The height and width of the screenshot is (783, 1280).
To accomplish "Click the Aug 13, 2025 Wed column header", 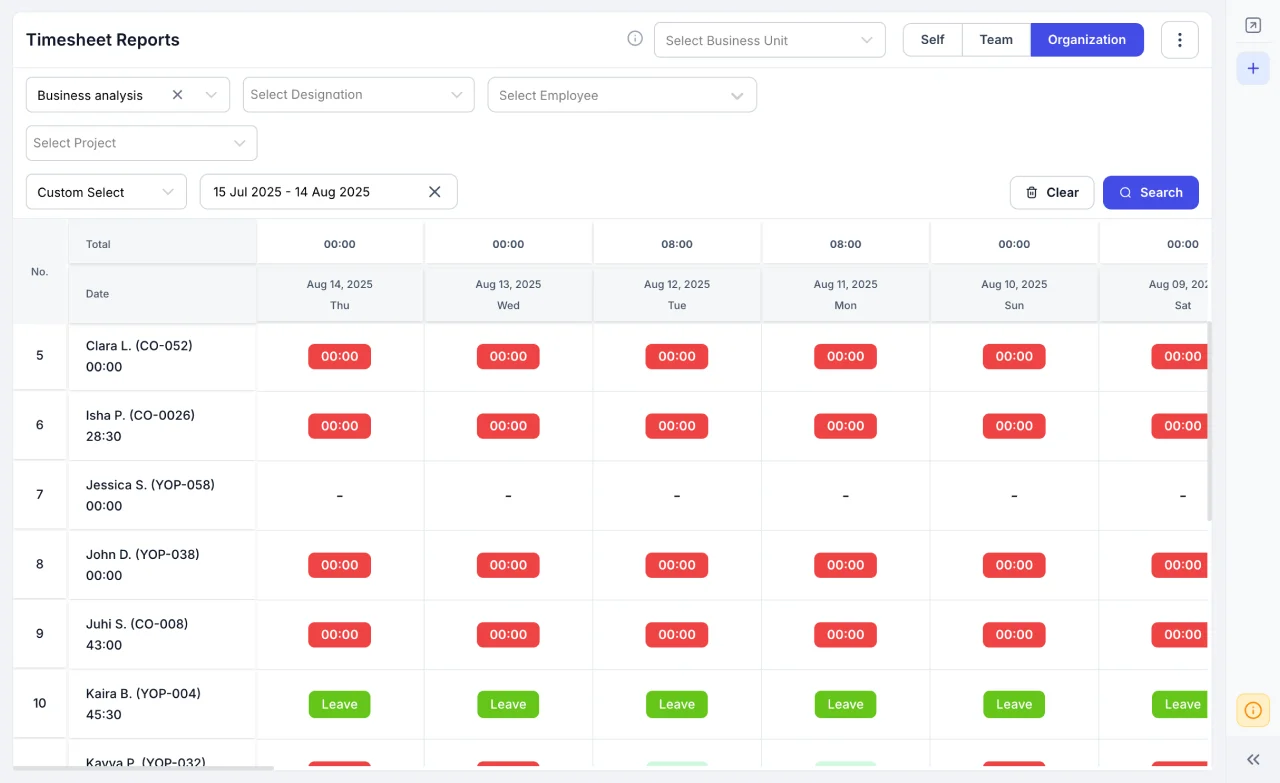I will pyautogui.click(x=508, y=294).
